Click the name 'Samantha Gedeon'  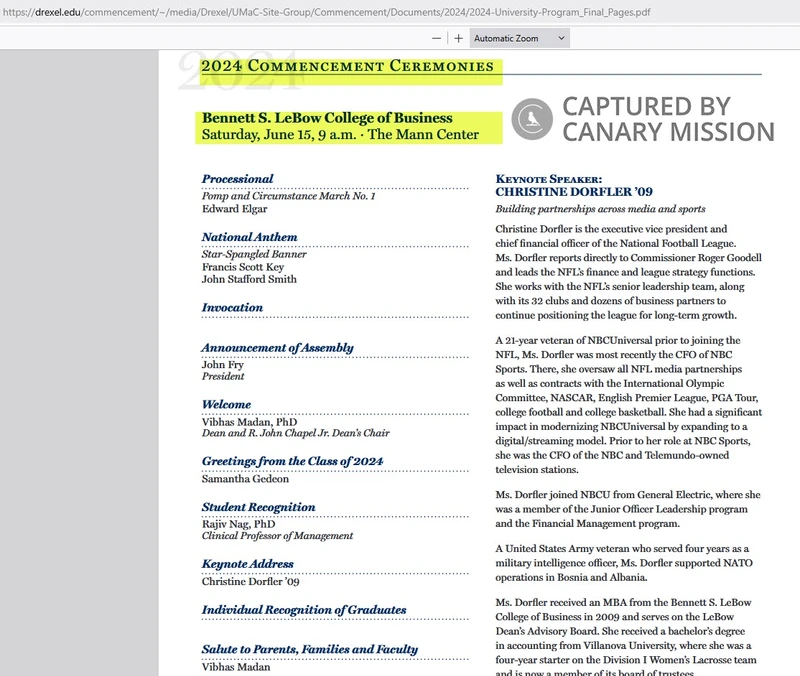245,479
